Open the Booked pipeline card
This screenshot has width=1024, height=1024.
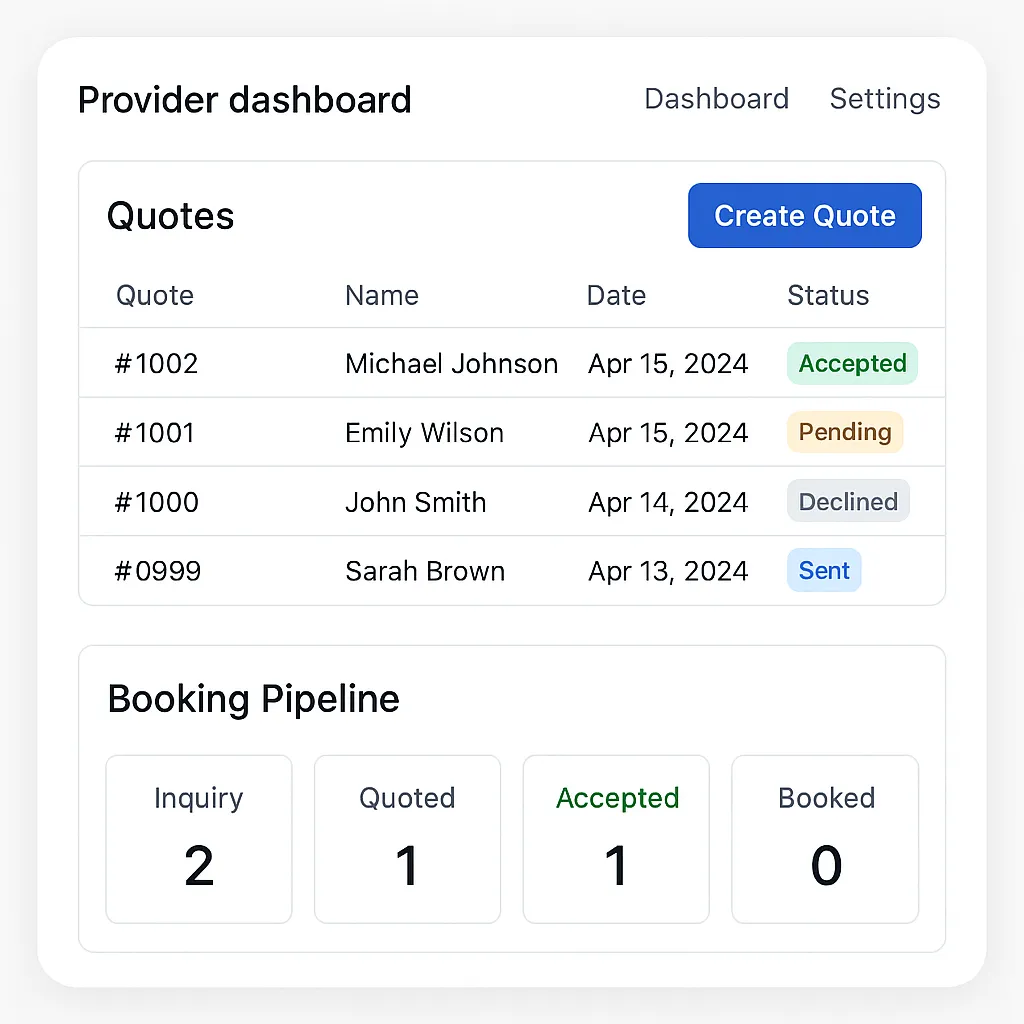click(x=825, y=839)
